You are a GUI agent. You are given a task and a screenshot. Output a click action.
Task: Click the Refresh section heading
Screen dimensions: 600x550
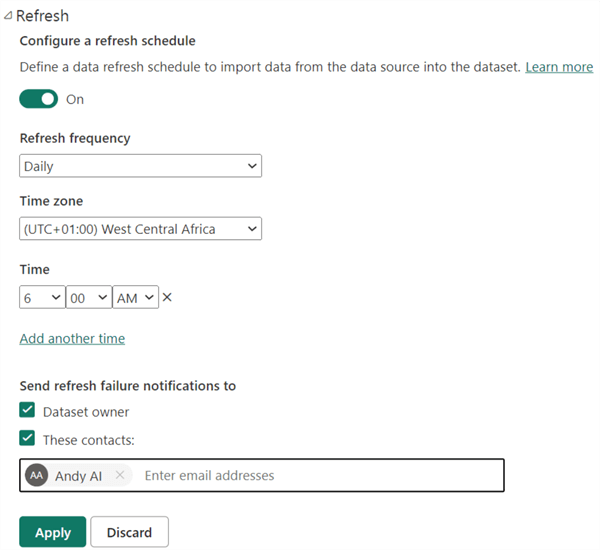point(42,16)
